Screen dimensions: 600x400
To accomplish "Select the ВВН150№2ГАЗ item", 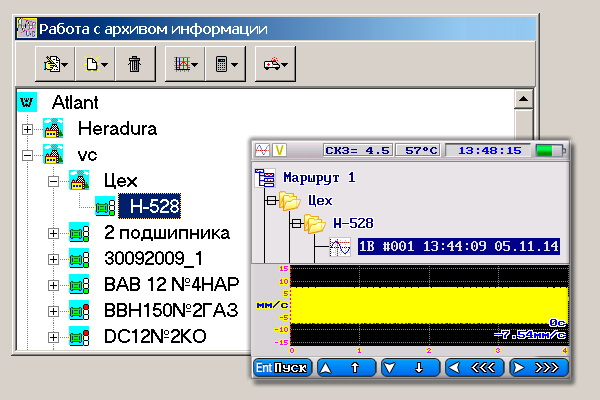I will [171, 310].
